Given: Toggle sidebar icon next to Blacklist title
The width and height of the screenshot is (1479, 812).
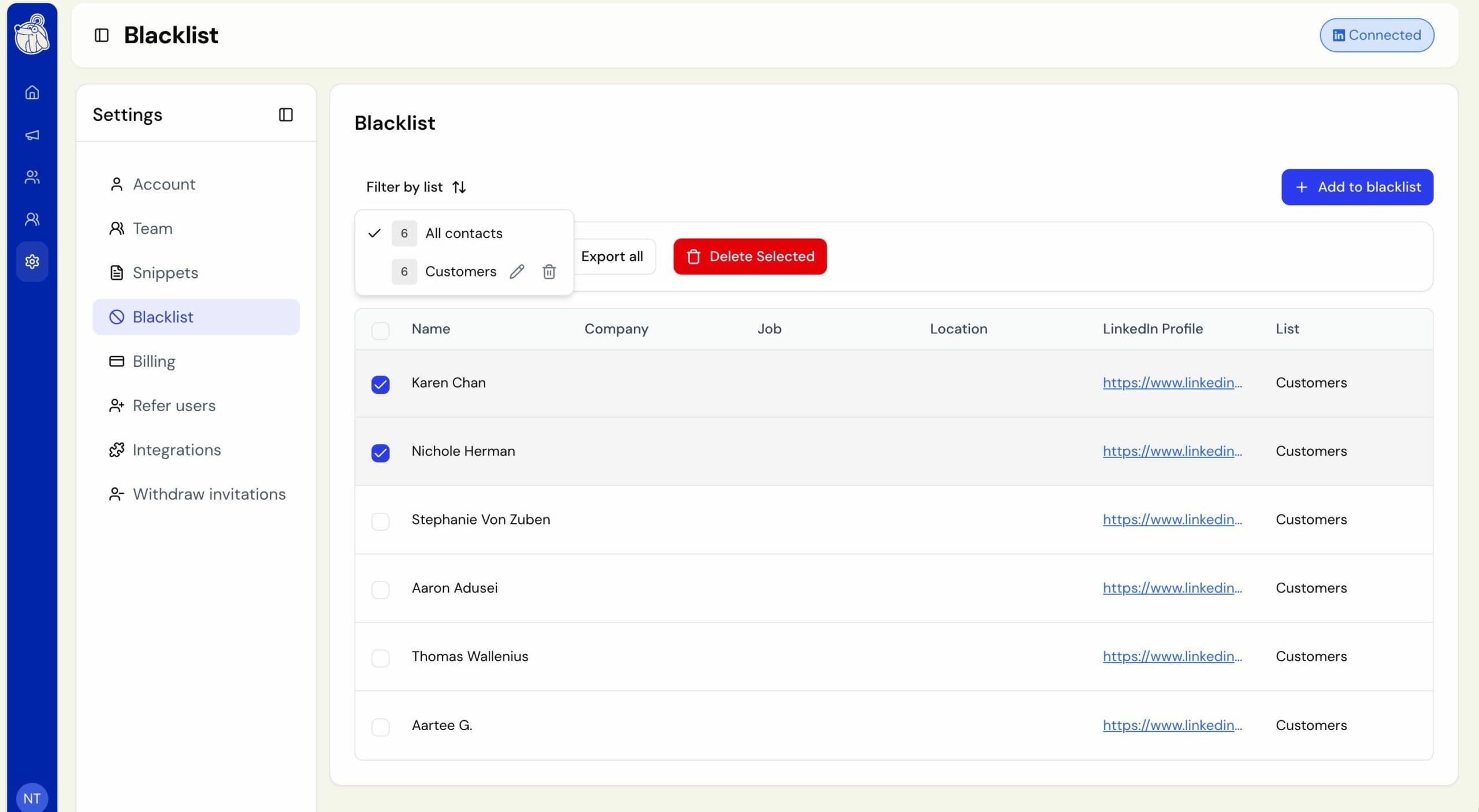Looking at the screenshot, I should 102,35.
